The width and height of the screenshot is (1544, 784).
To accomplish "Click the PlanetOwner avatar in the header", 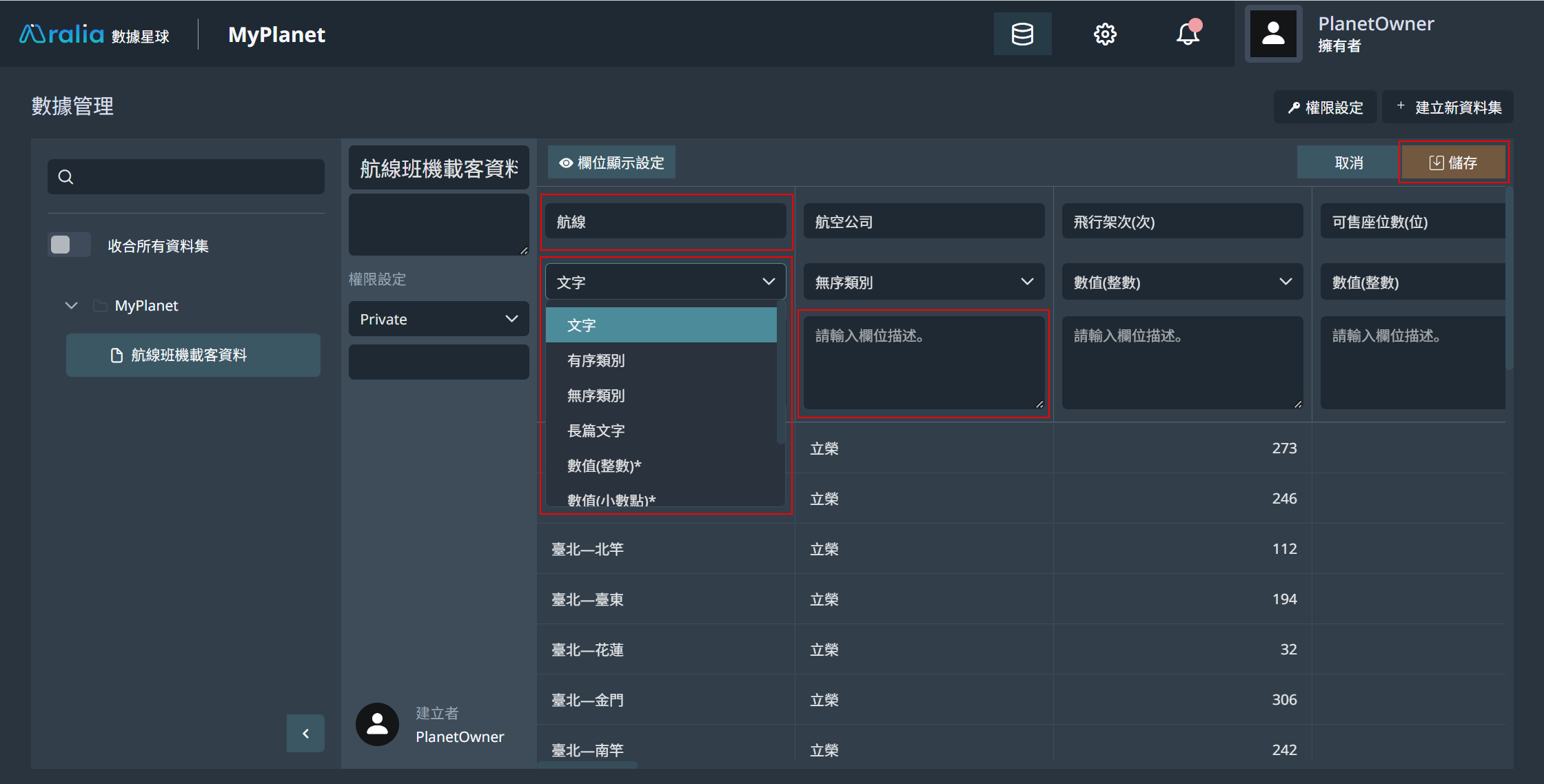I will tap(1273, 34).
